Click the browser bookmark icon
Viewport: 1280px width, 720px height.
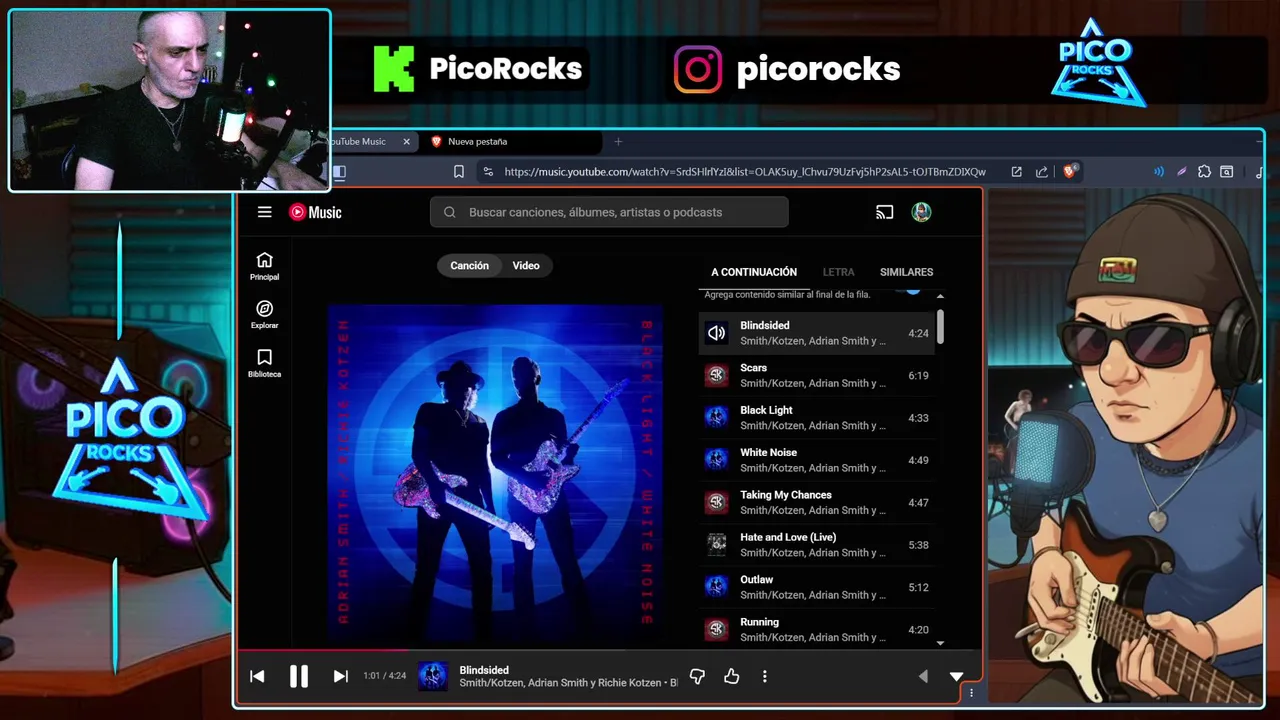tap(459, 172)
